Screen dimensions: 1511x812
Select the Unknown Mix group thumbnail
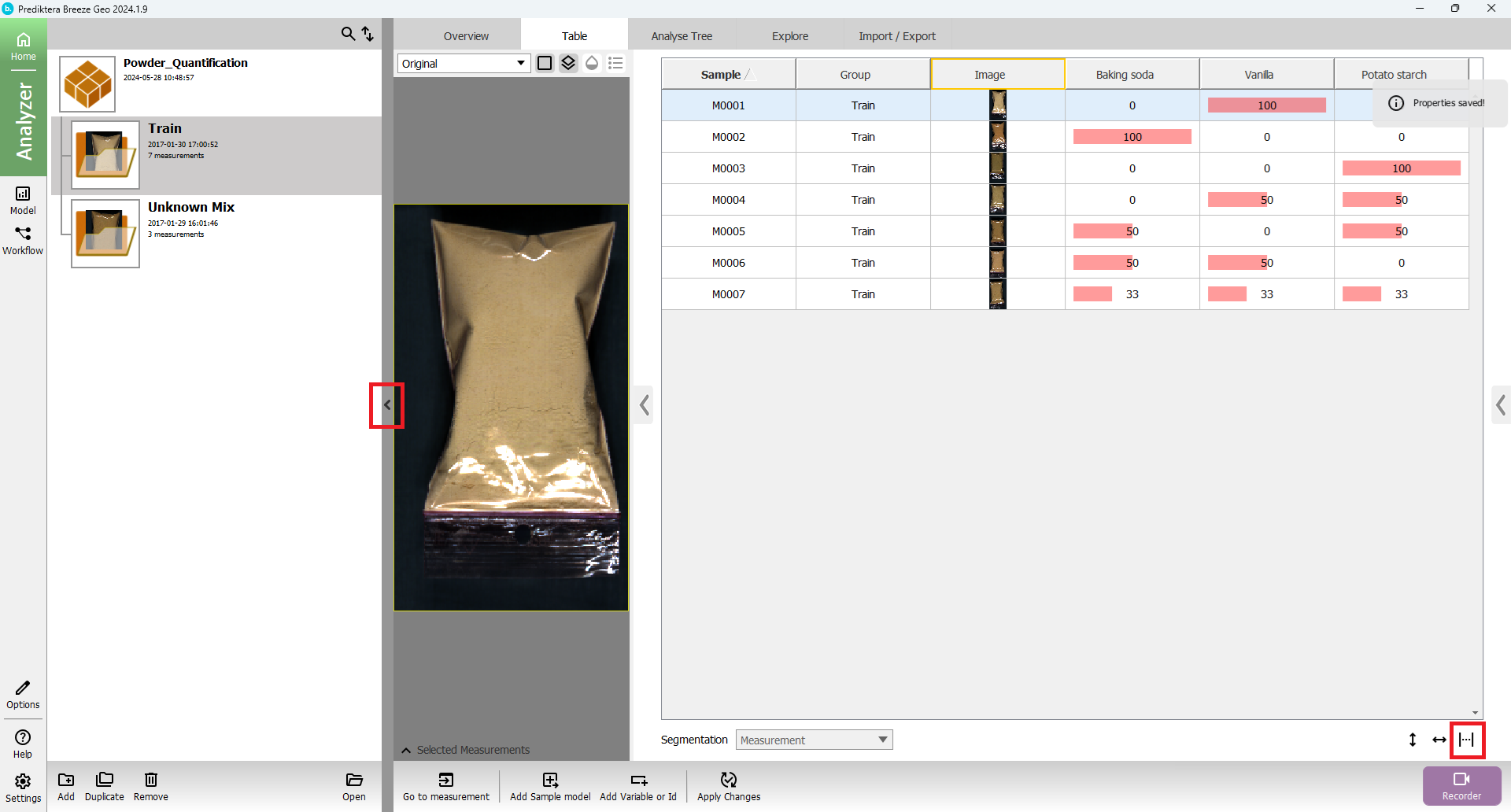pyautogui.click(x=105, y=233)
